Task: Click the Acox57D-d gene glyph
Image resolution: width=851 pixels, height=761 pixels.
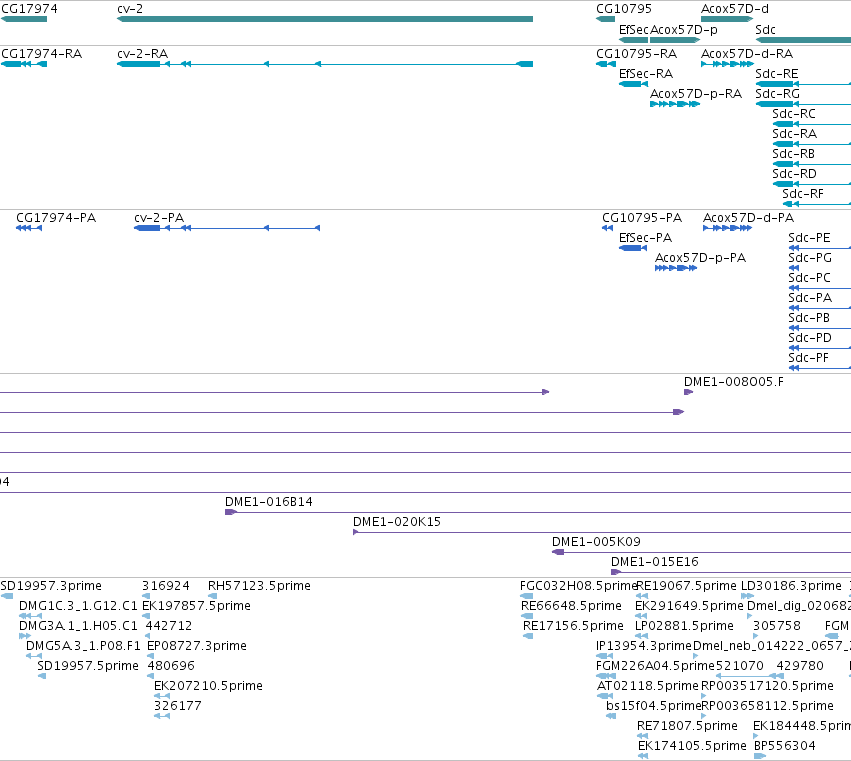Action: point(727,19)
